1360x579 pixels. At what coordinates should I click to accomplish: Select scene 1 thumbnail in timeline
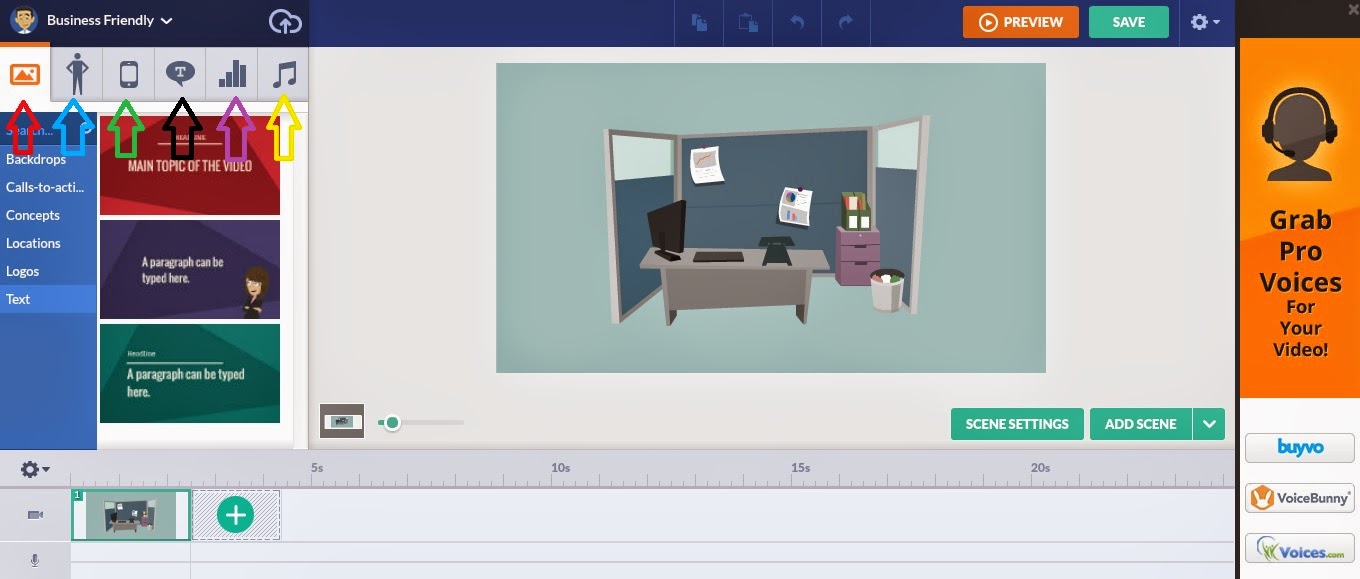tap(131, 515)
